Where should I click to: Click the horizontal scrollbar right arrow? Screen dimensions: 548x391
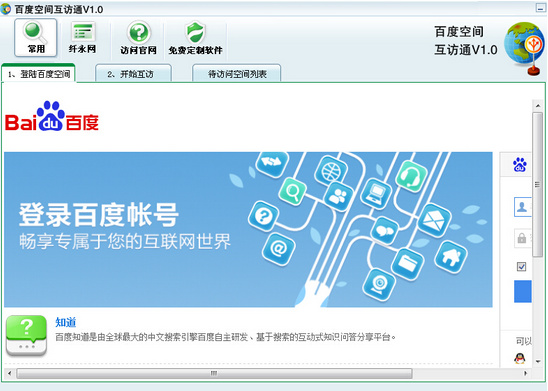(x=525, y=373)
